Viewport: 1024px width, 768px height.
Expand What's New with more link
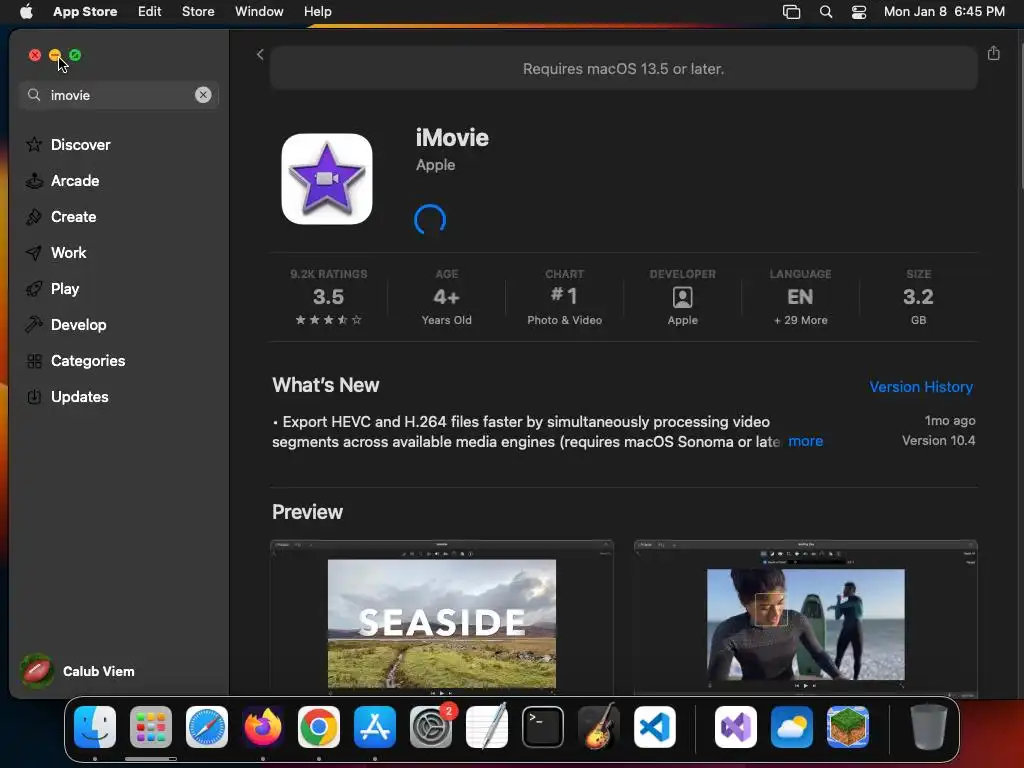tap(805, 441)
